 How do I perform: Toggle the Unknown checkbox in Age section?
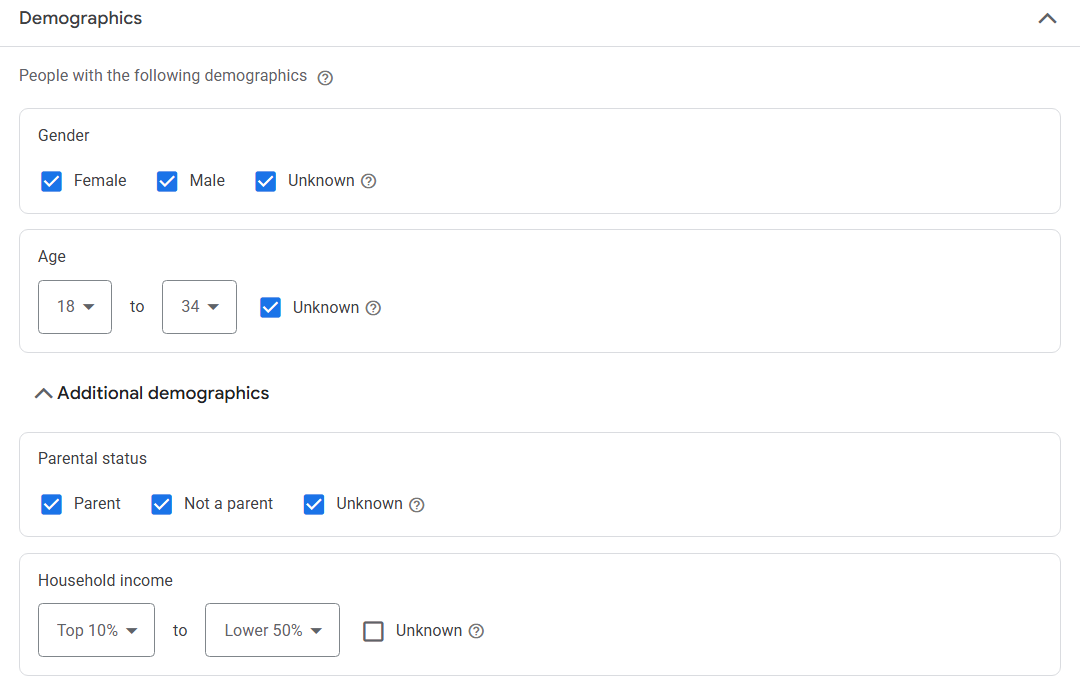270,307
